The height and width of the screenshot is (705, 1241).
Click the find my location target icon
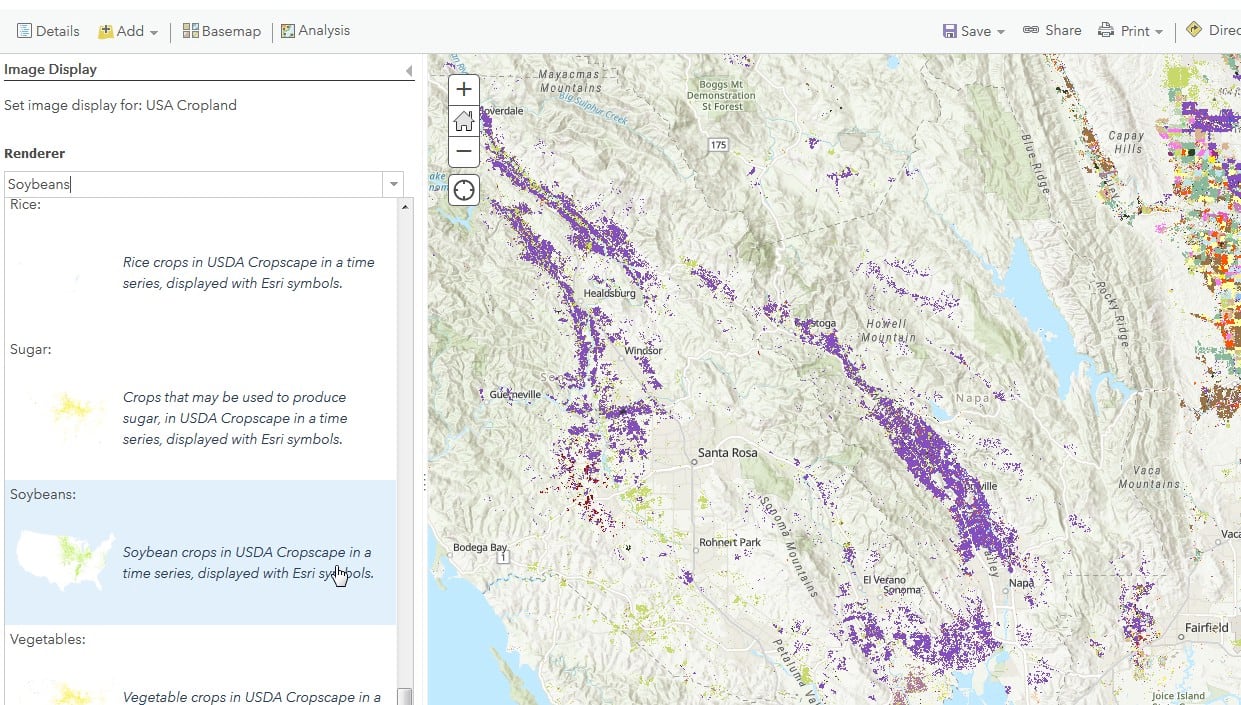[463, 189]
